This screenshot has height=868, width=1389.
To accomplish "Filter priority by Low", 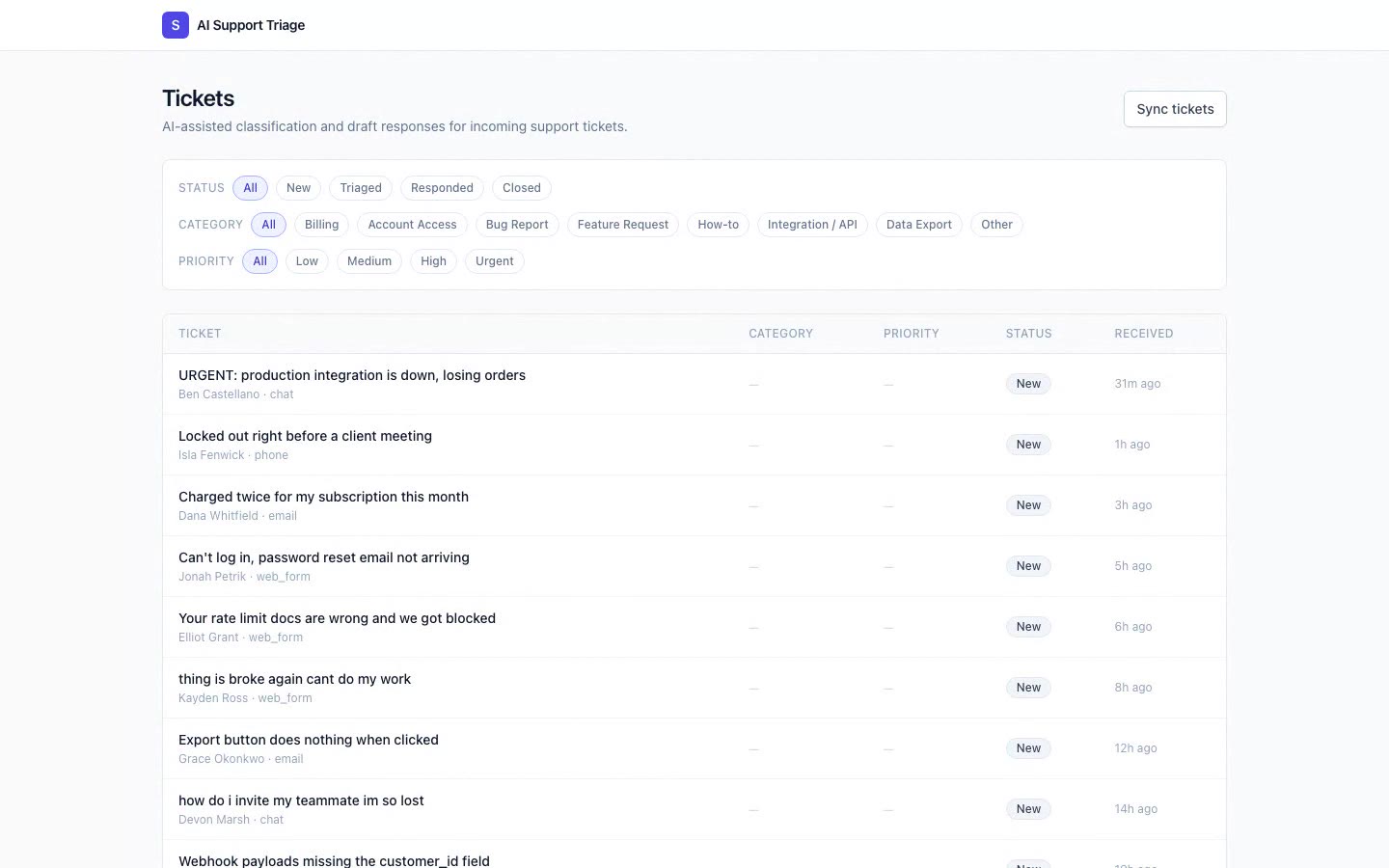I will point(307,261).
